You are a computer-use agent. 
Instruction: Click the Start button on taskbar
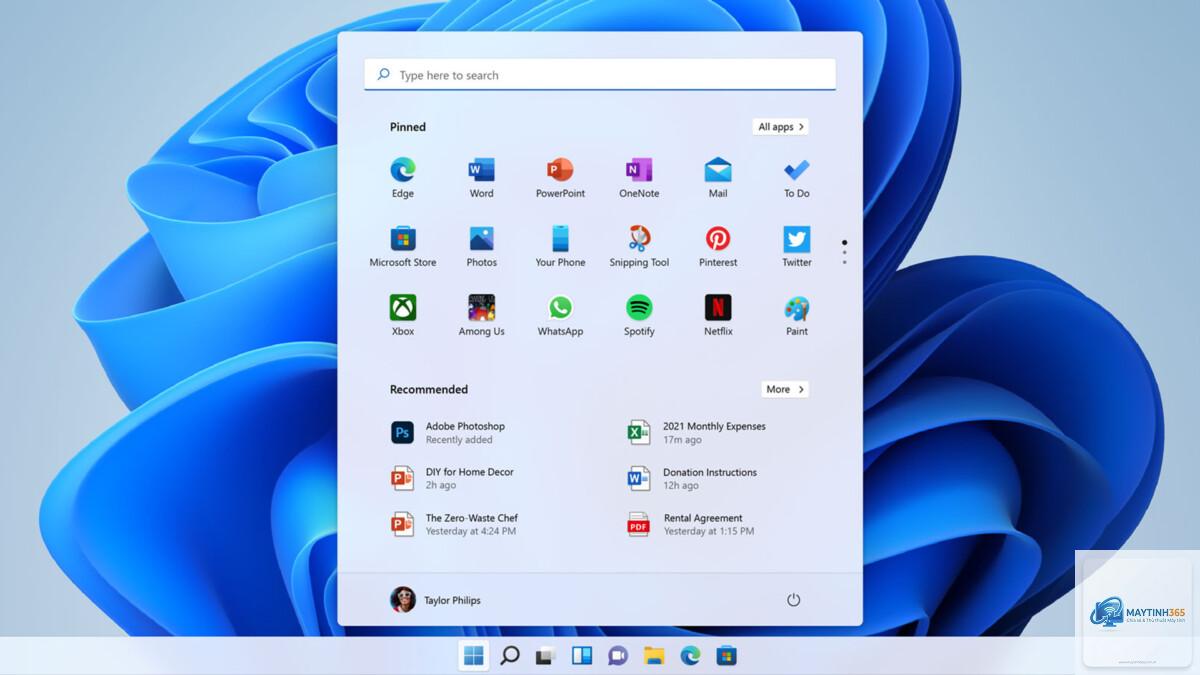[474, 656]
